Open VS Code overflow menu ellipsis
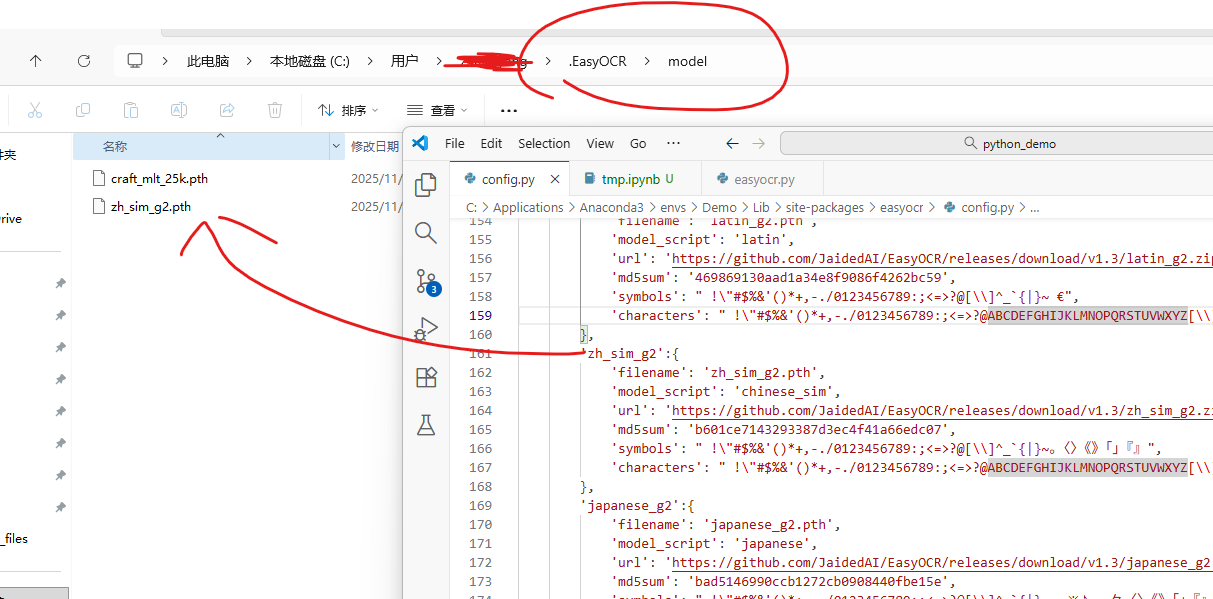Viewport: 1213px width, 599px height. tap(673, 143)
